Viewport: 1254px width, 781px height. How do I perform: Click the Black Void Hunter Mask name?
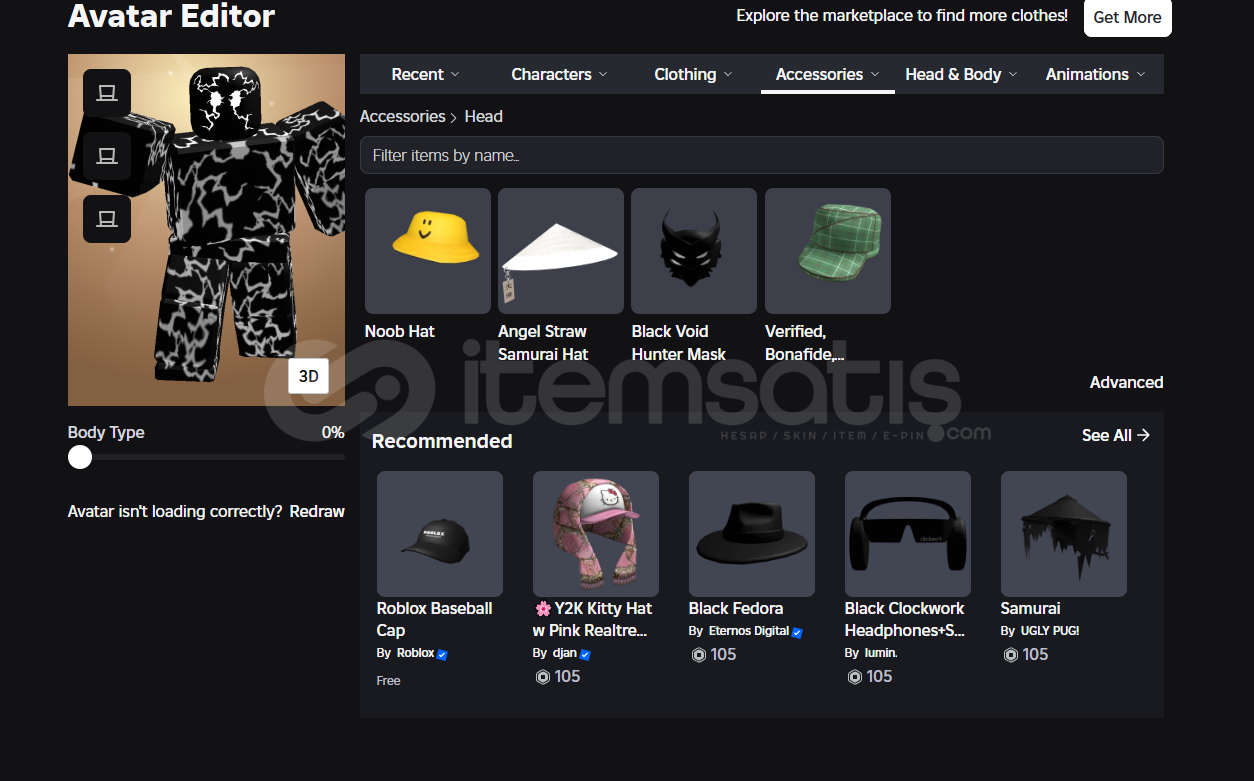(678, 343)
